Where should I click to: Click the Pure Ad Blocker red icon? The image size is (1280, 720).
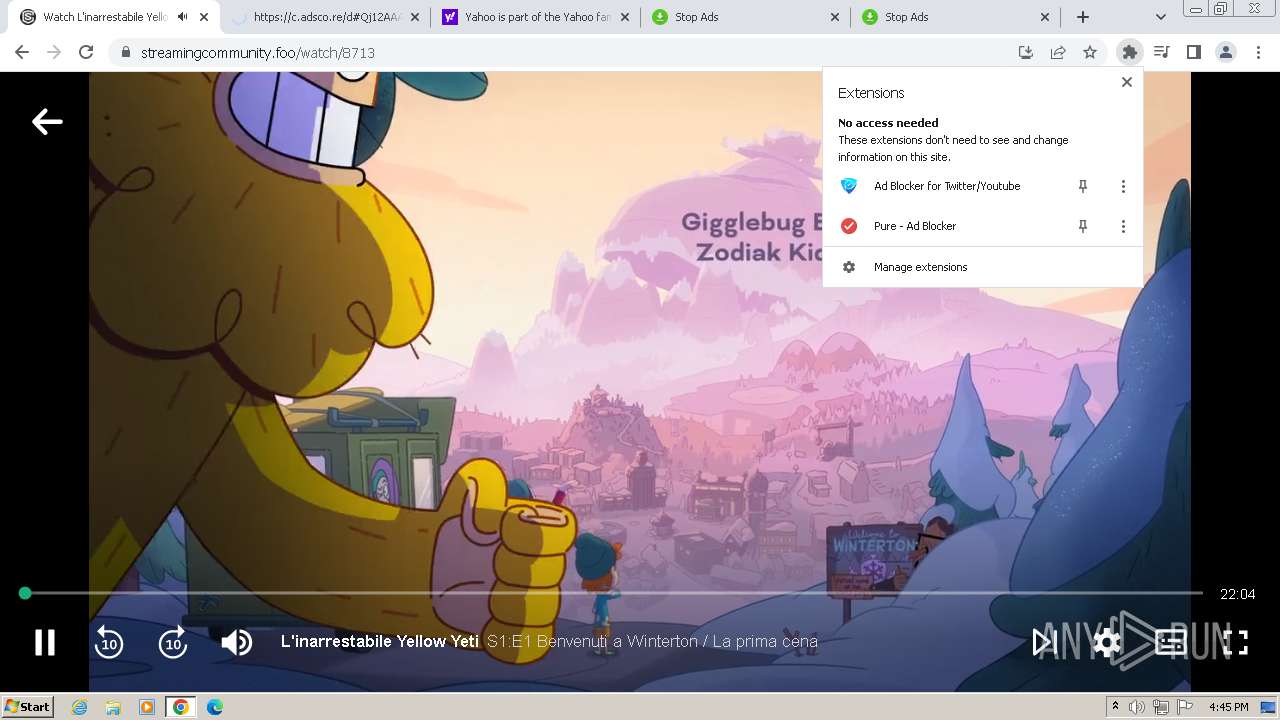tap(849, 226)
